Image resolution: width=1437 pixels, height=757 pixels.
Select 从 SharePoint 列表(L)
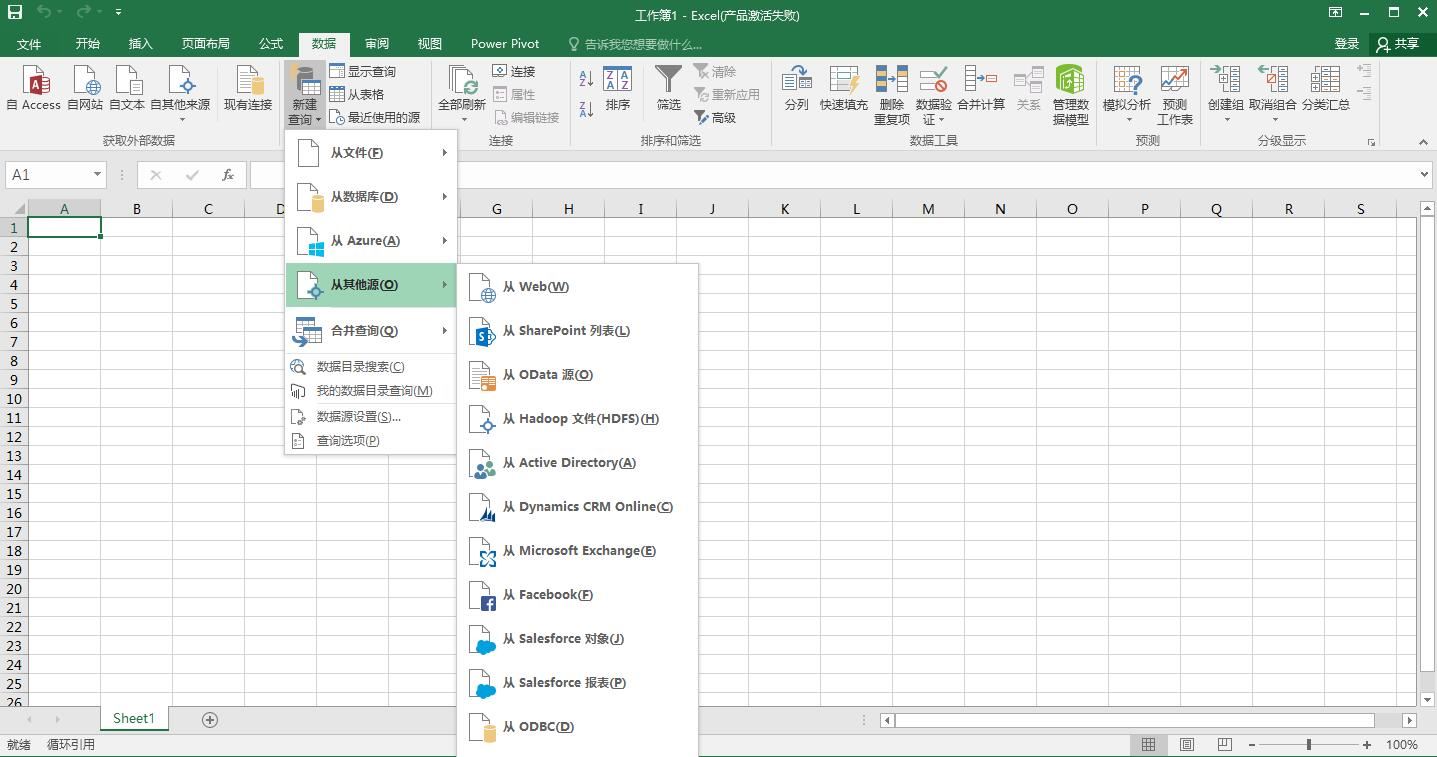[577, 331]
